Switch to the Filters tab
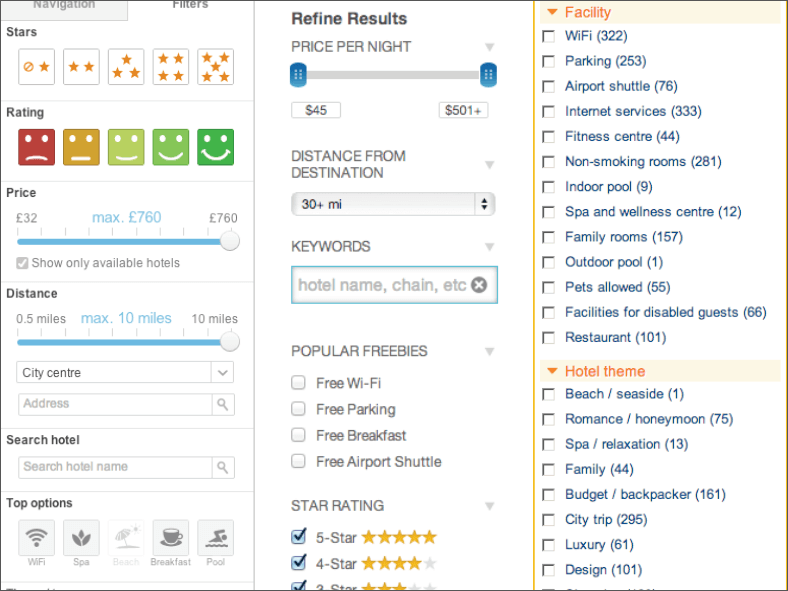This screenshot has height=591, width=788. [x=190, y=6]
